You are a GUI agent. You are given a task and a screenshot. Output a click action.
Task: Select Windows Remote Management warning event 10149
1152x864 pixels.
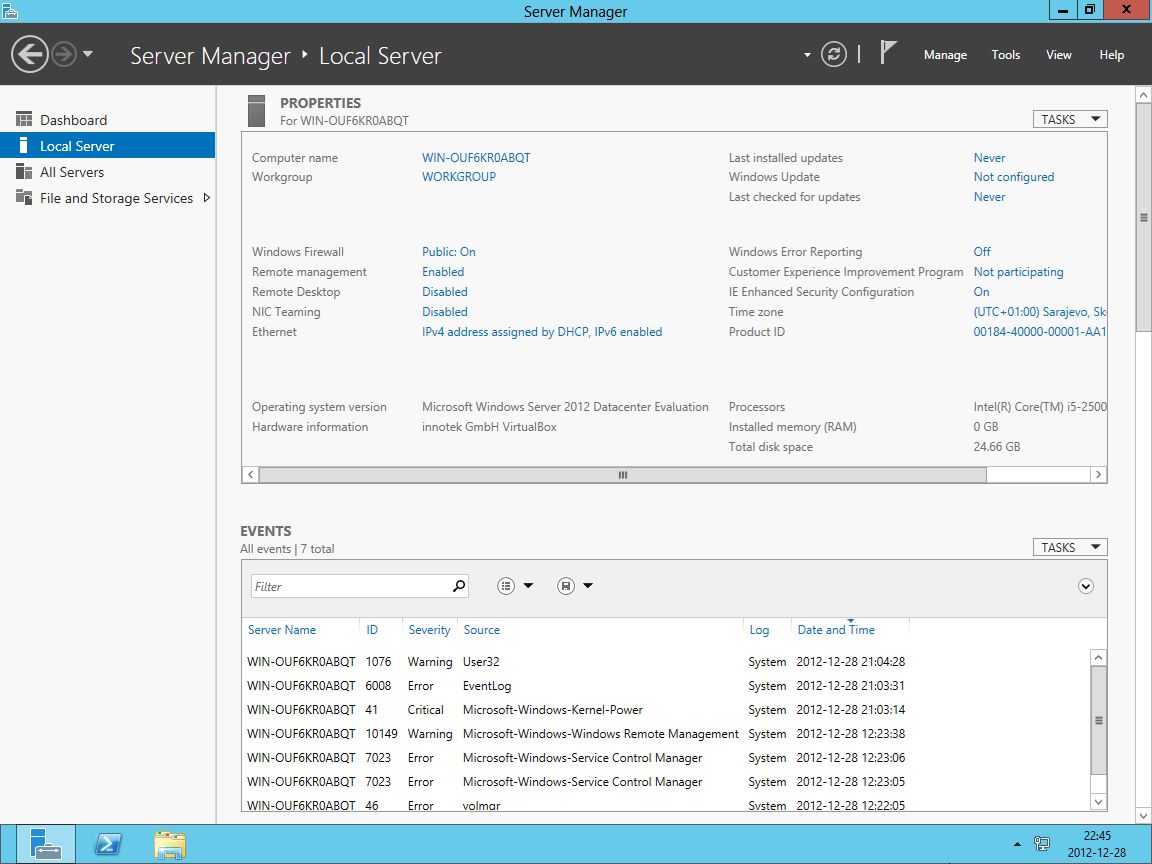click(x=576, y=733)
